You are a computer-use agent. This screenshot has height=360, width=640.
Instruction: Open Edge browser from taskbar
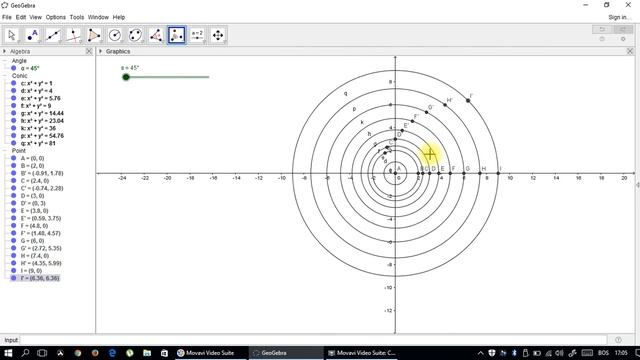112,353
